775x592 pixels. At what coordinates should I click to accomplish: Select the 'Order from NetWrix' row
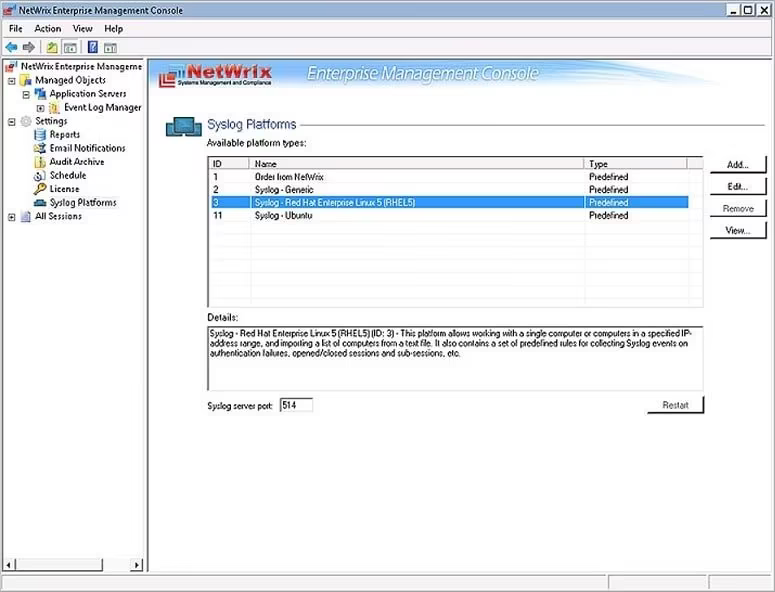(449, 177)
